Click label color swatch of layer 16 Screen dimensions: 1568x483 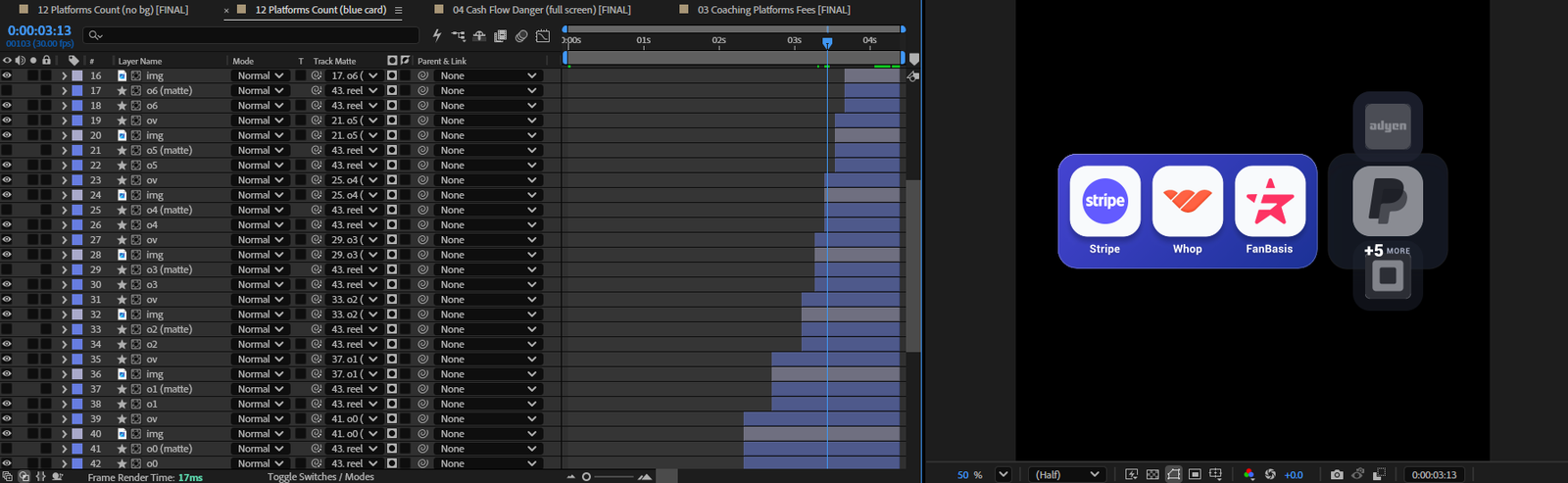pos(77,75)
